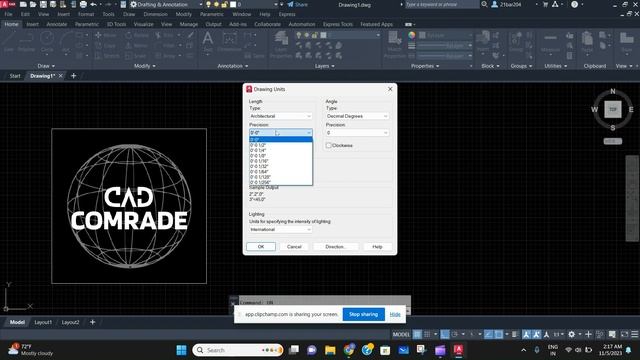Open the Angle Precision dropdown
Image resolution: width=640 pixels, height=360 pixels.
(357, 133)
